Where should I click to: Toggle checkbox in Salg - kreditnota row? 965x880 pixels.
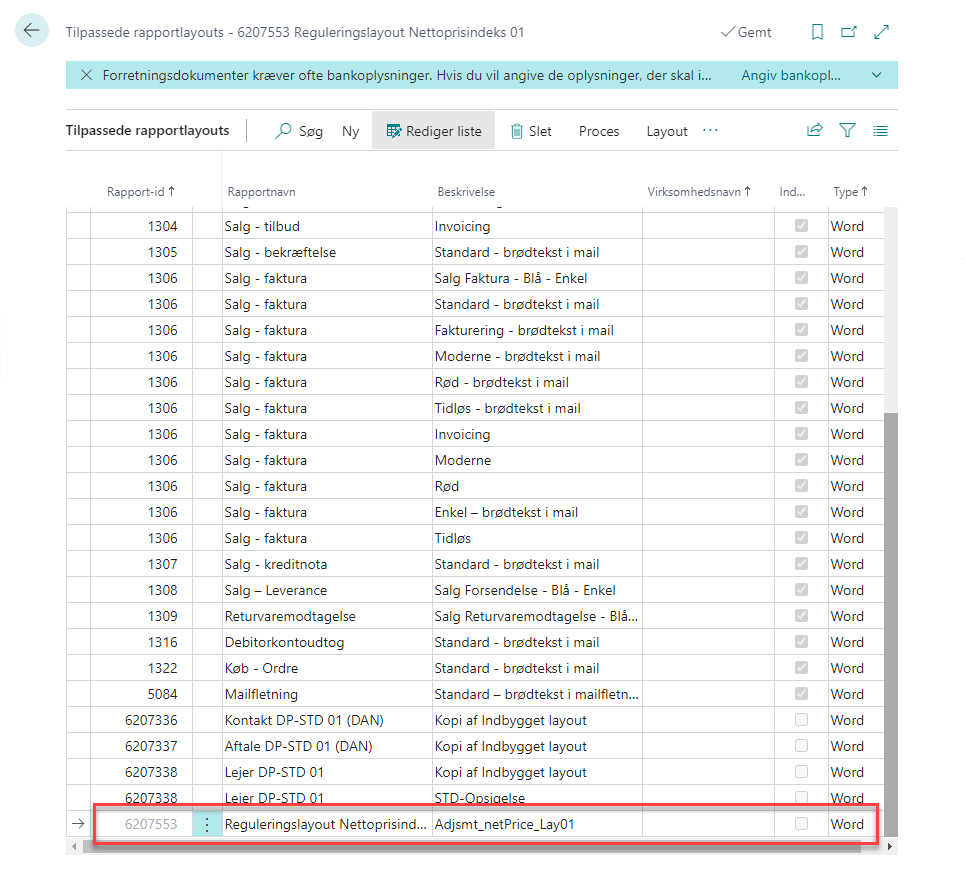pyautogui.click(x=801, y=564)
